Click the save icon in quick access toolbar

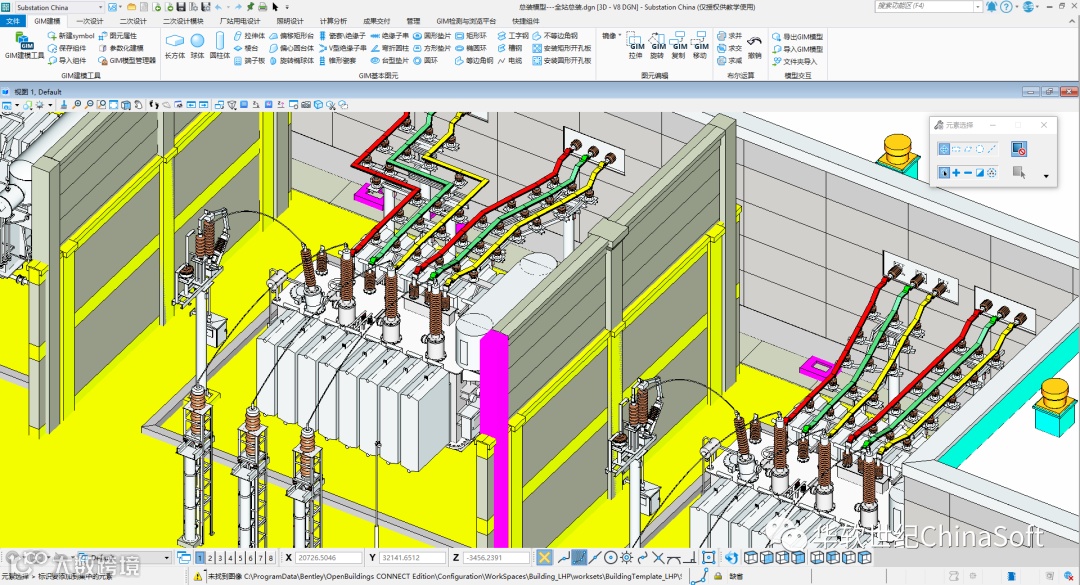click(x=181, y=7)
